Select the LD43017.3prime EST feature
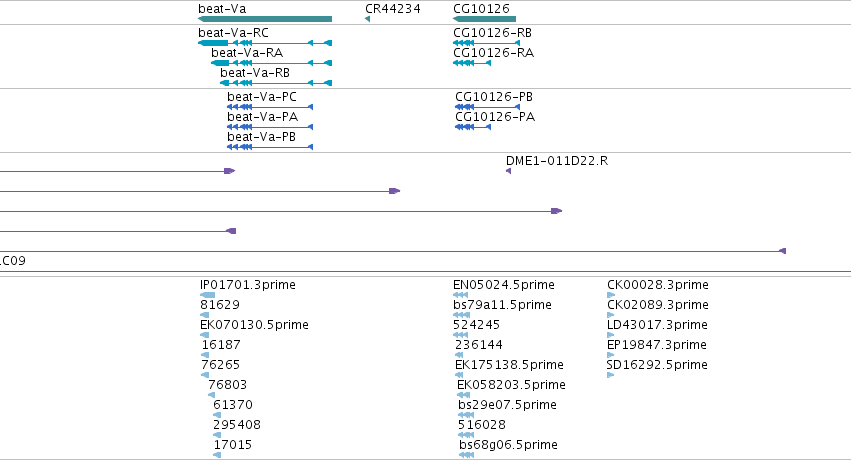The width and height of the screenshot is (851, 460). (x=611, y=335)
